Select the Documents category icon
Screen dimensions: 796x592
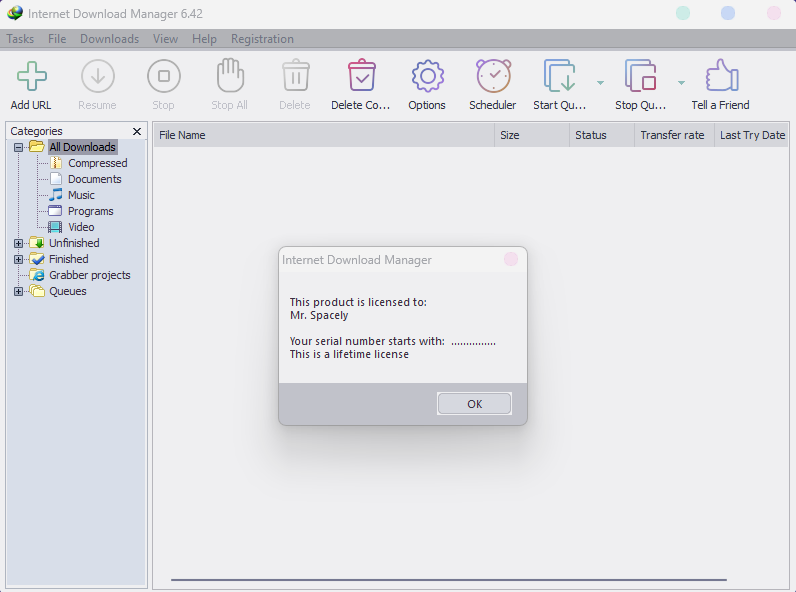56,179
